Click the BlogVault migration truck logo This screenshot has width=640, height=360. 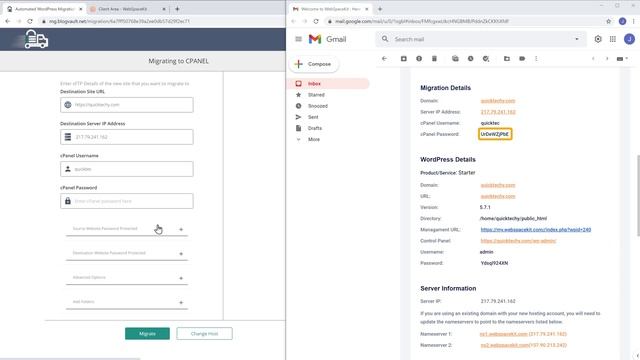[36, 40]
